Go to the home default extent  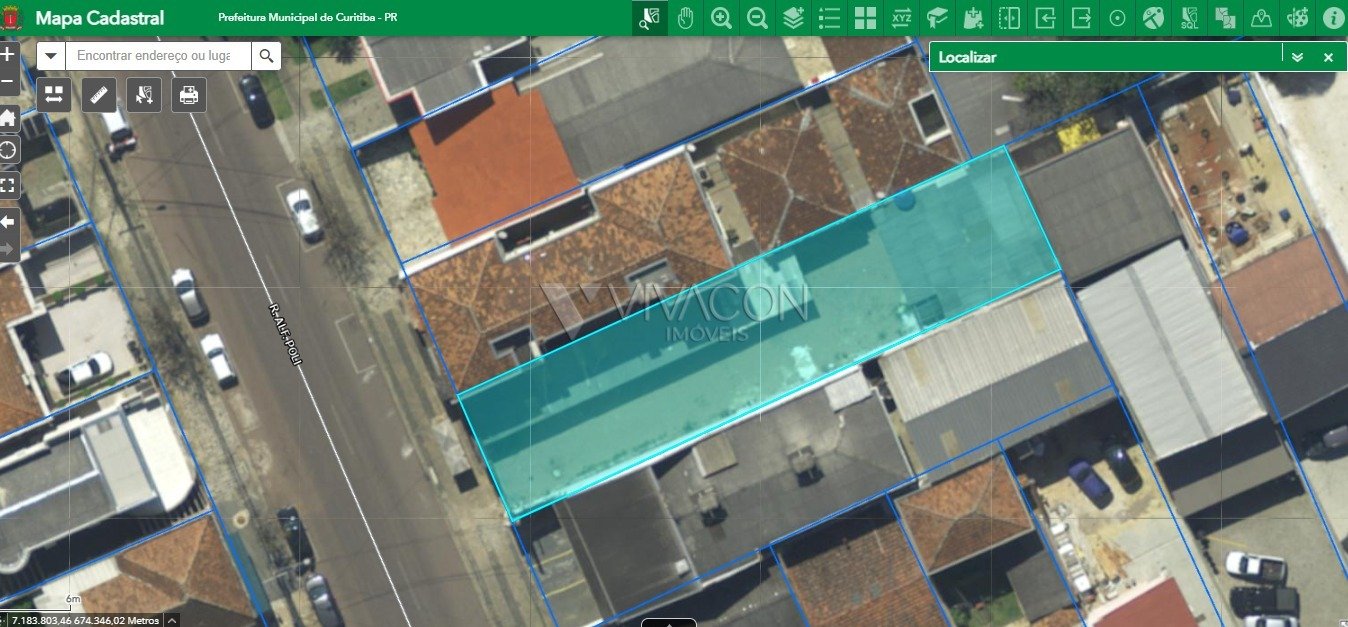click(8, 118)
